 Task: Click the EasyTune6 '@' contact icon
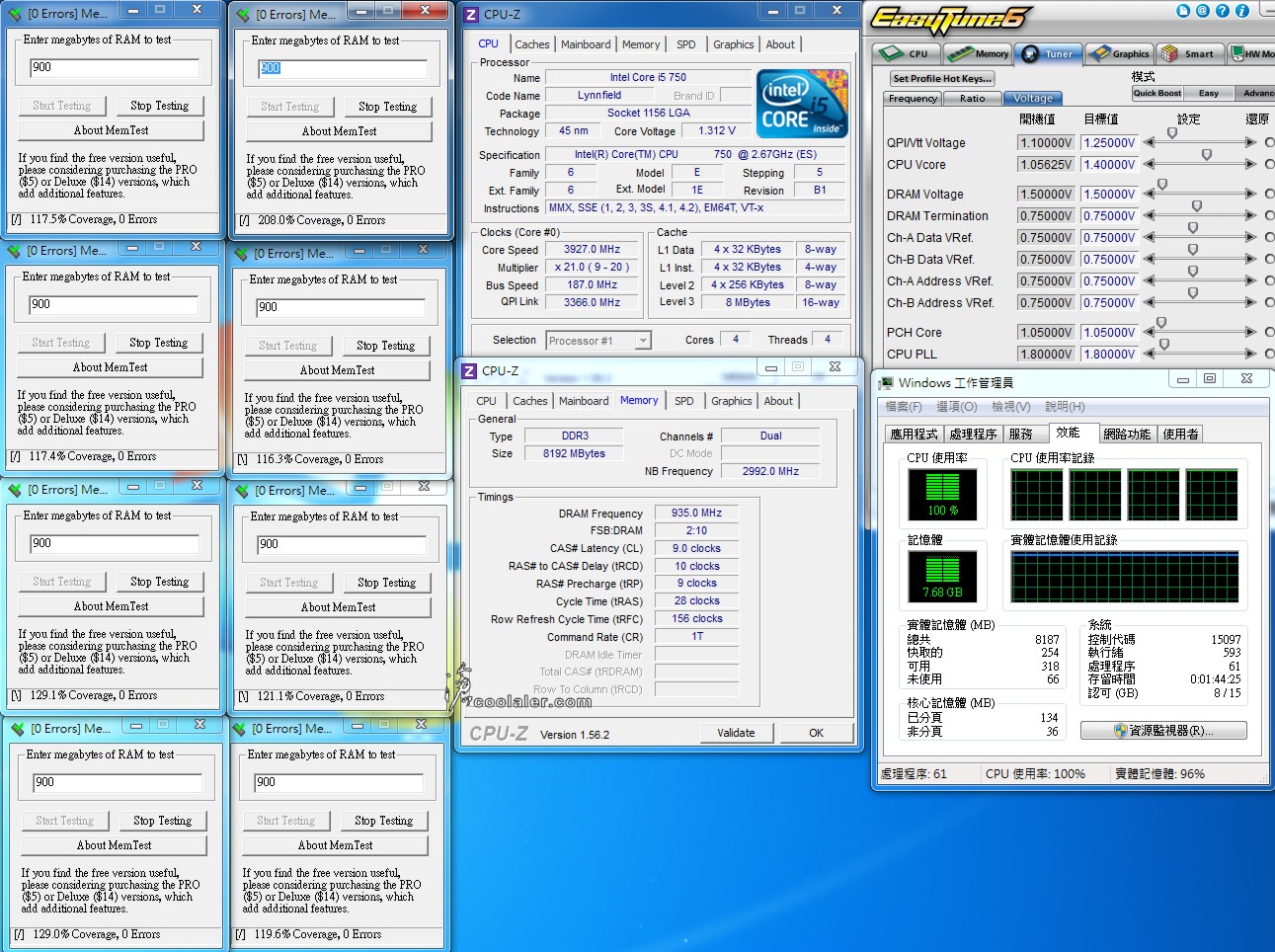[1203, 11]
